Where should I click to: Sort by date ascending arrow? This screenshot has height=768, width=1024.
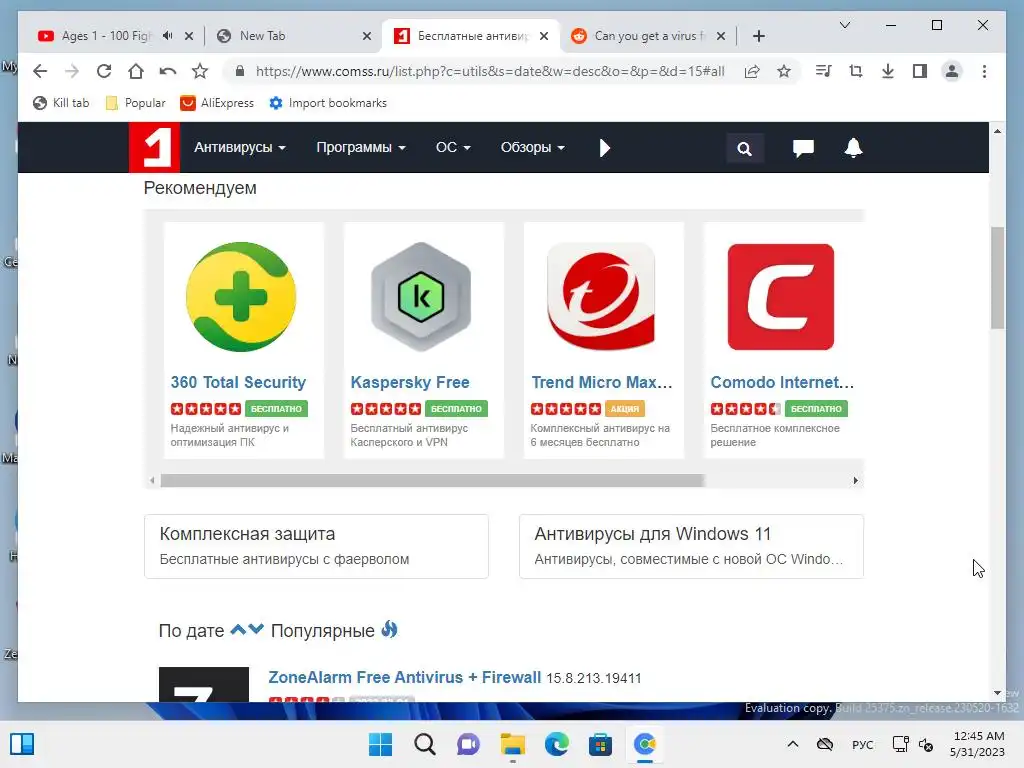pos(238,630)
